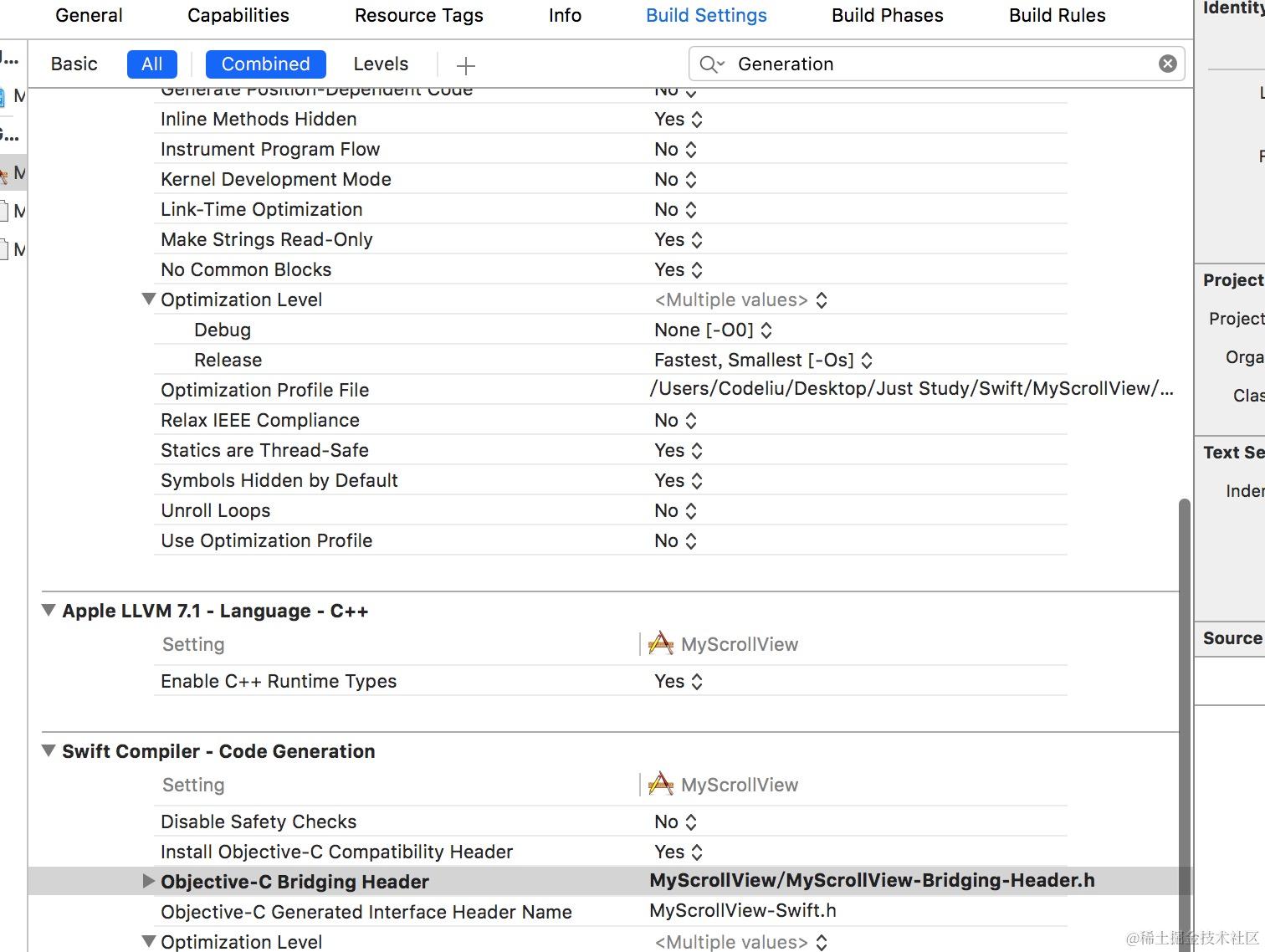This screenshot has height=952, width=1265.
Task: Open the Resource Tags tab
Action: (x=419, y=15)
